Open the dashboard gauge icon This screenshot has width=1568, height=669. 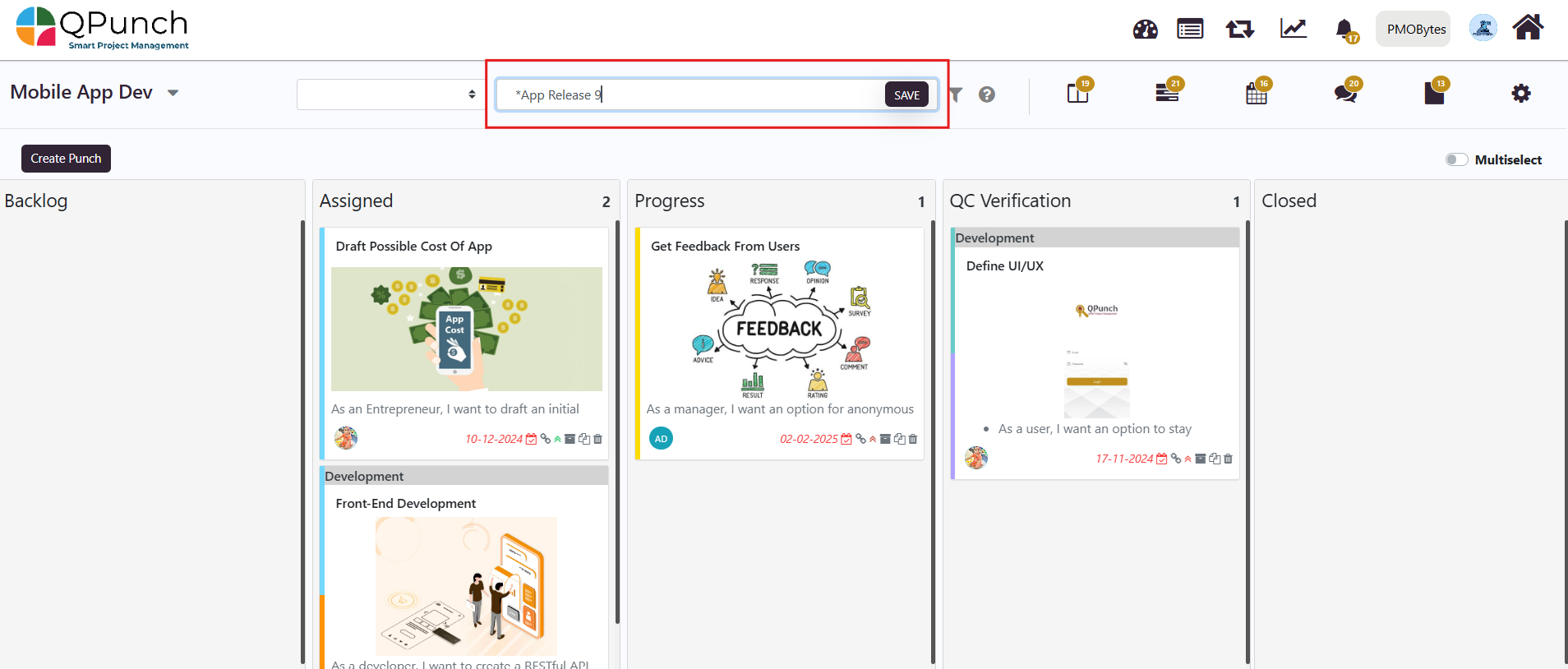click(1145, 30)
